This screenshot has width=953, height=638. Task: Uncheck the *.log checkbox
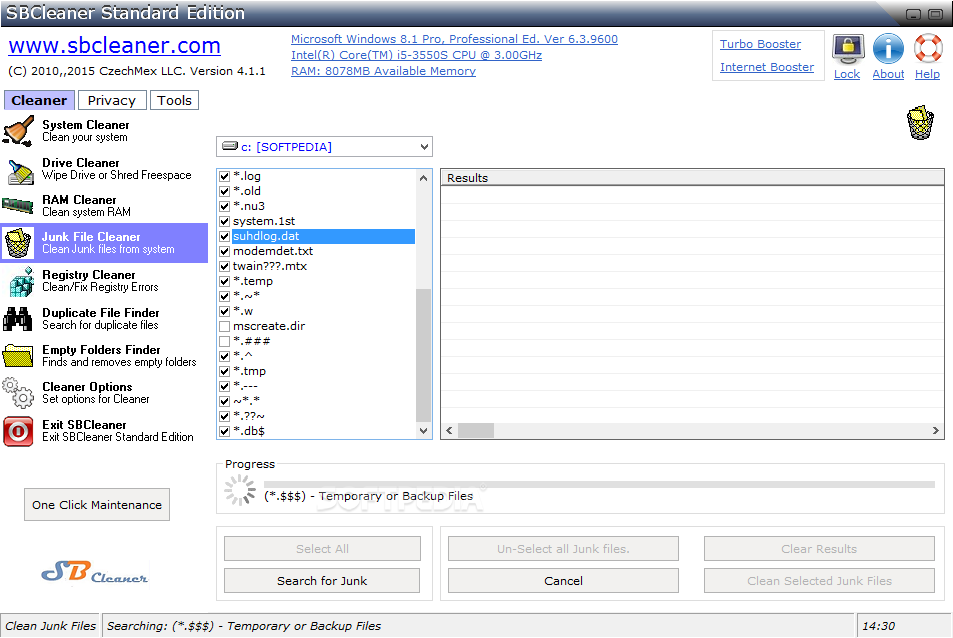click(x=224, y=176)
